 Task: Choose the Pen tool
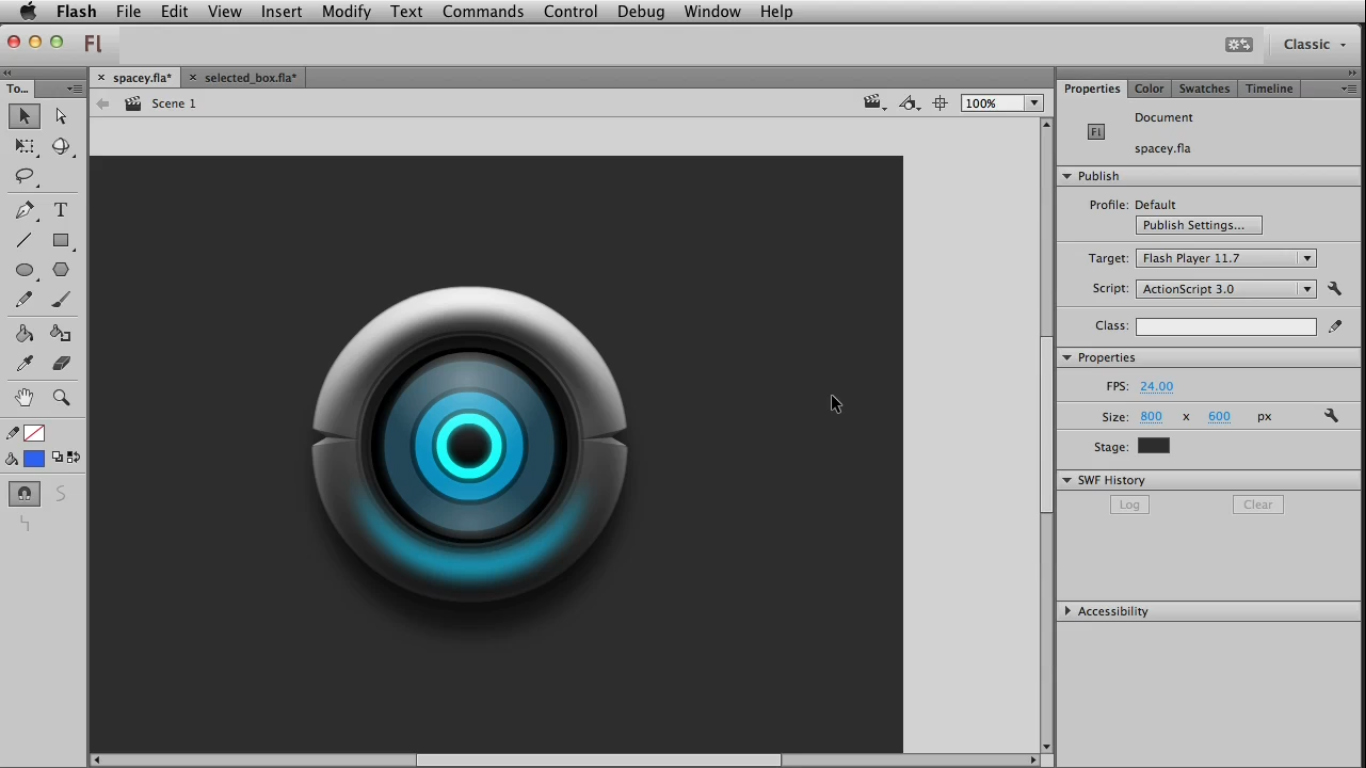(x=25, y=210)
